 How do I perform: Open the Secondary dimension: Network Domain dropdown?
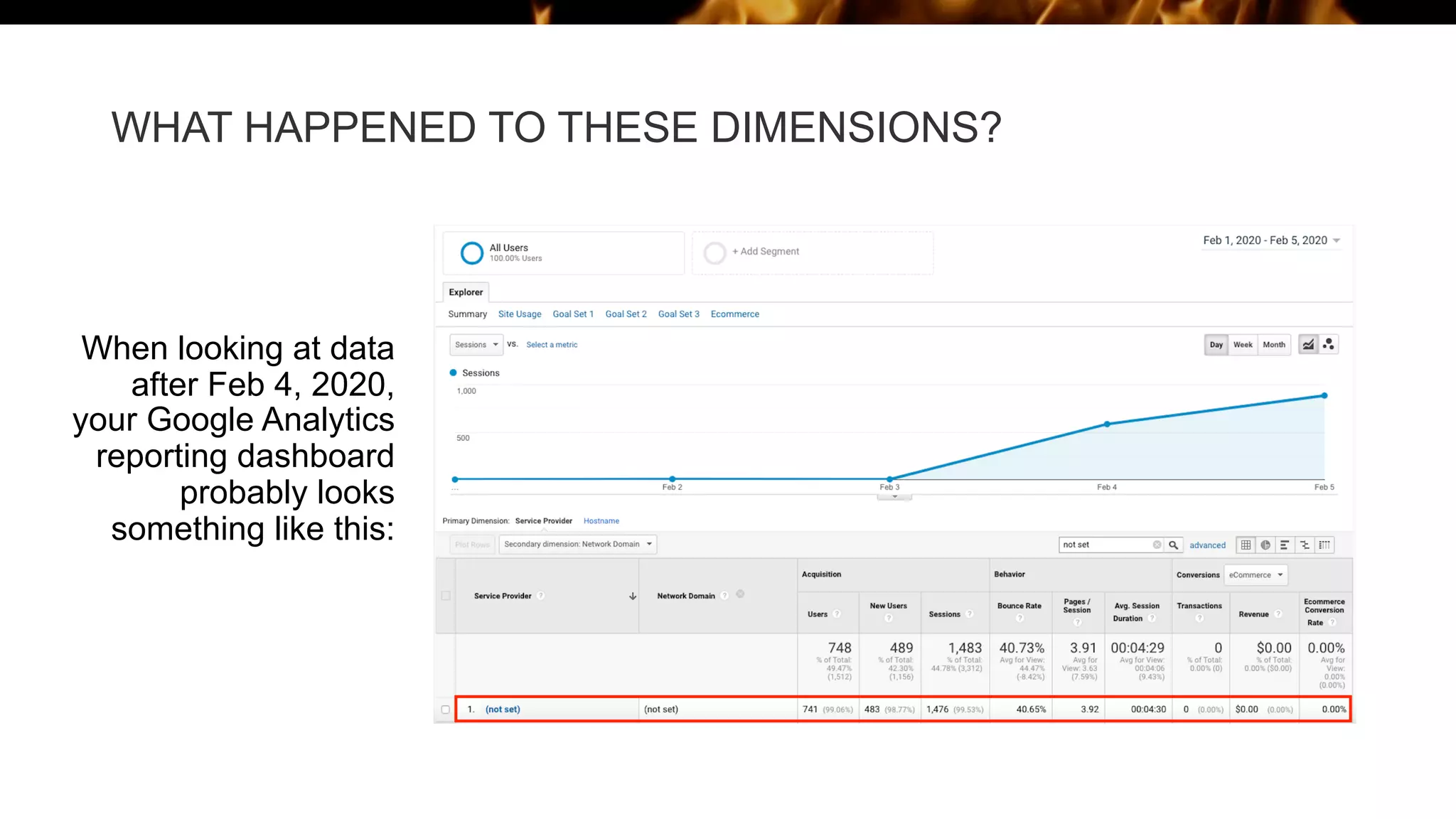click(x=577, y=545)
